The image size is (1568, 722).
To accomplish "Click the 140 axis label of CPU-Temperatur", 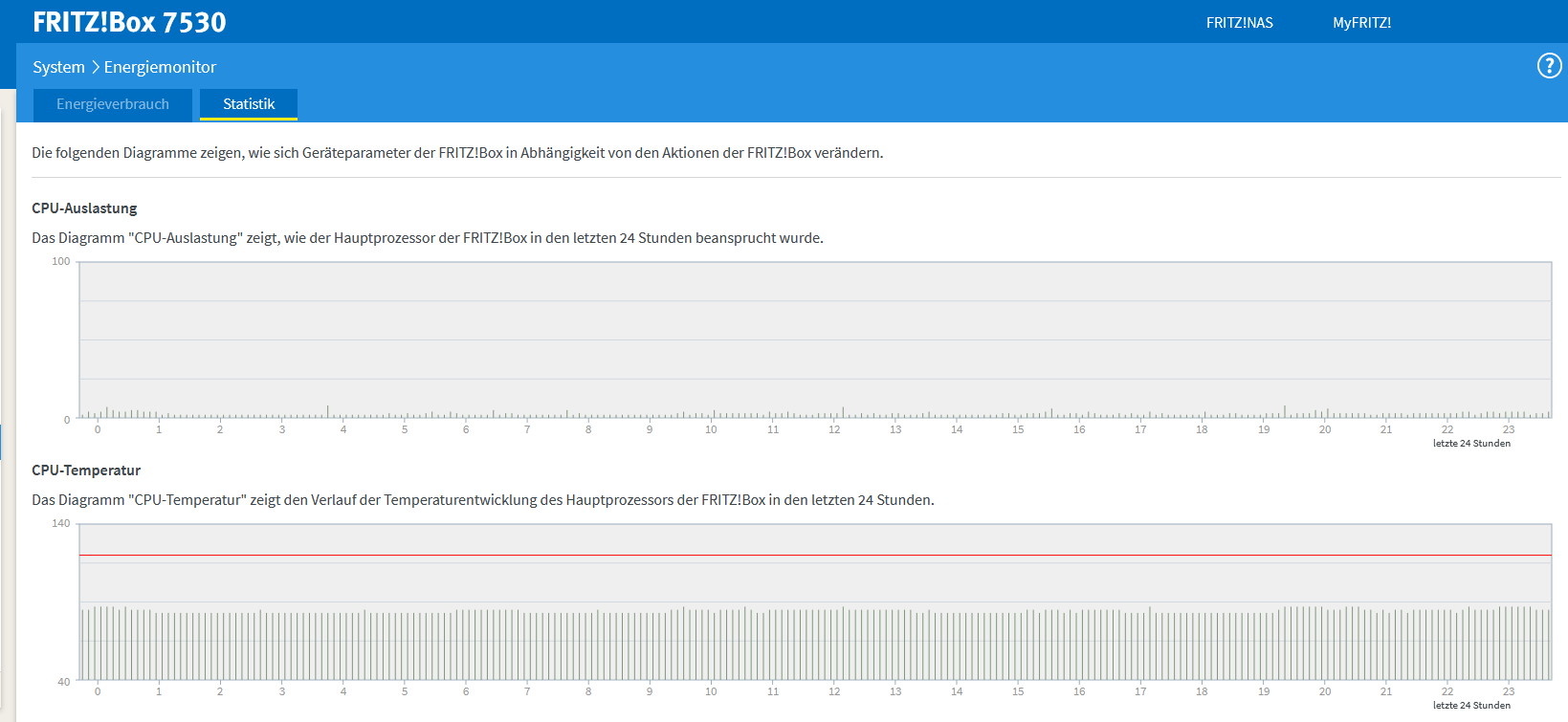I will click(61, 523).
